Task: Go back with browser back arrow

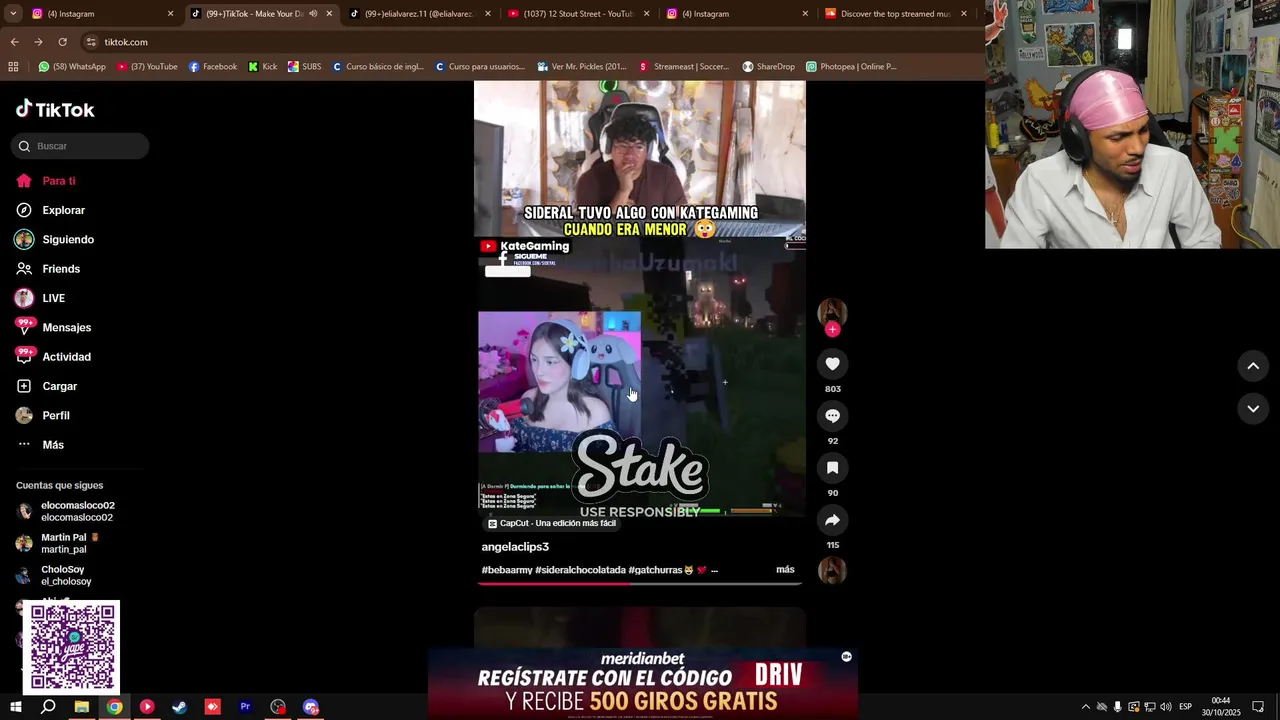Action: (14, 42)
